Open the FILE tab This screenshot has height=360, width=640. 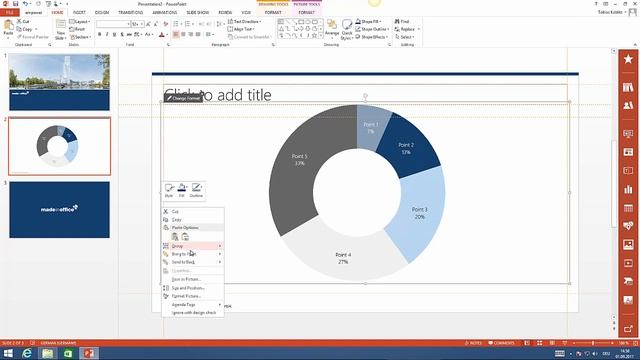tap(9, 13)
